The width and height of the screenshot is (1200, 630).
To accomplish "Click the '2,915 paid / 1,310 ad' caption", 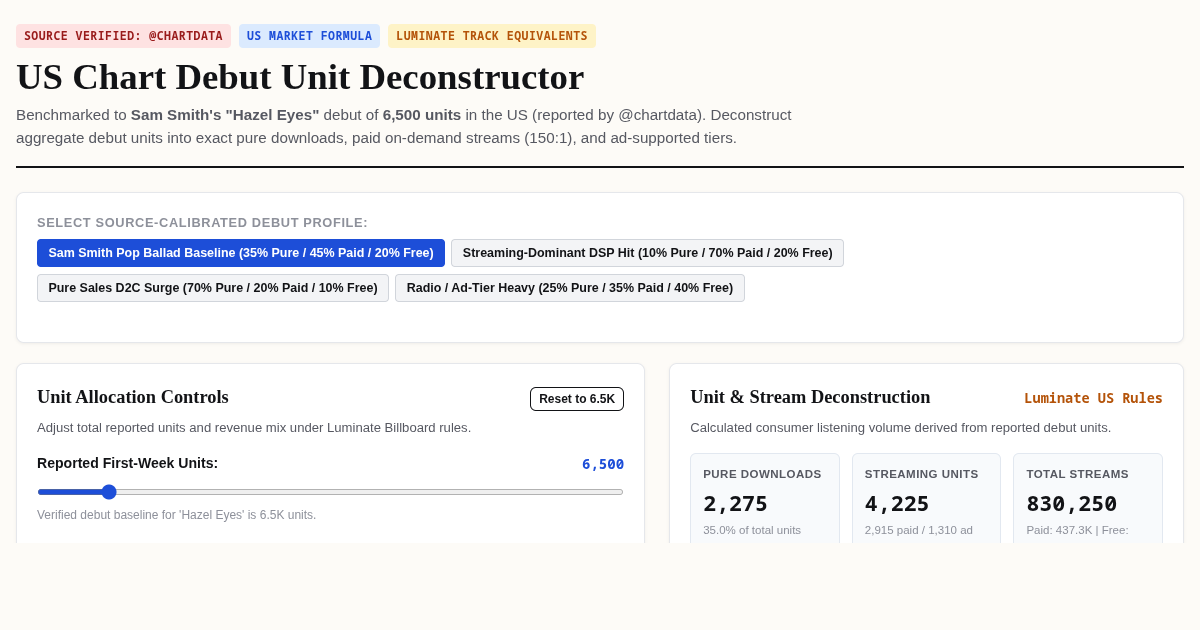I will [919, 530].
